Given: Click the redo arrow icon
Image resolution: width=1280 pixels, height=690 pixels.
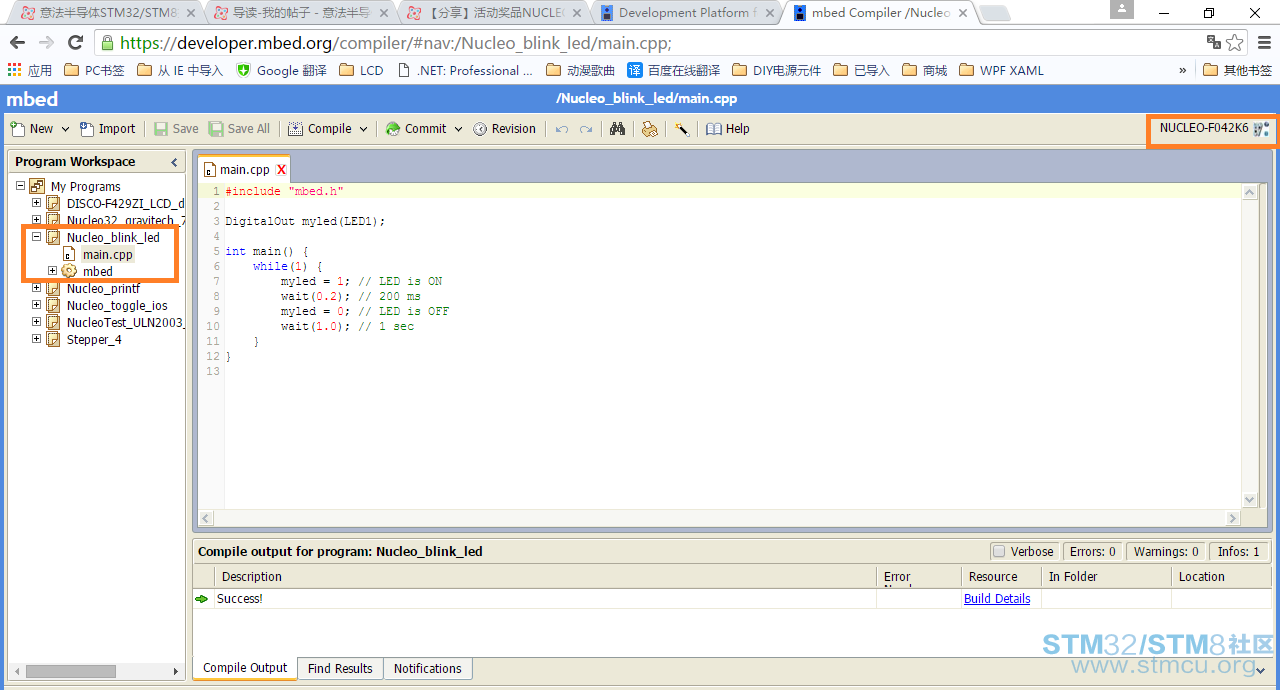Looking at the screenshot, I should click(586, 129).
